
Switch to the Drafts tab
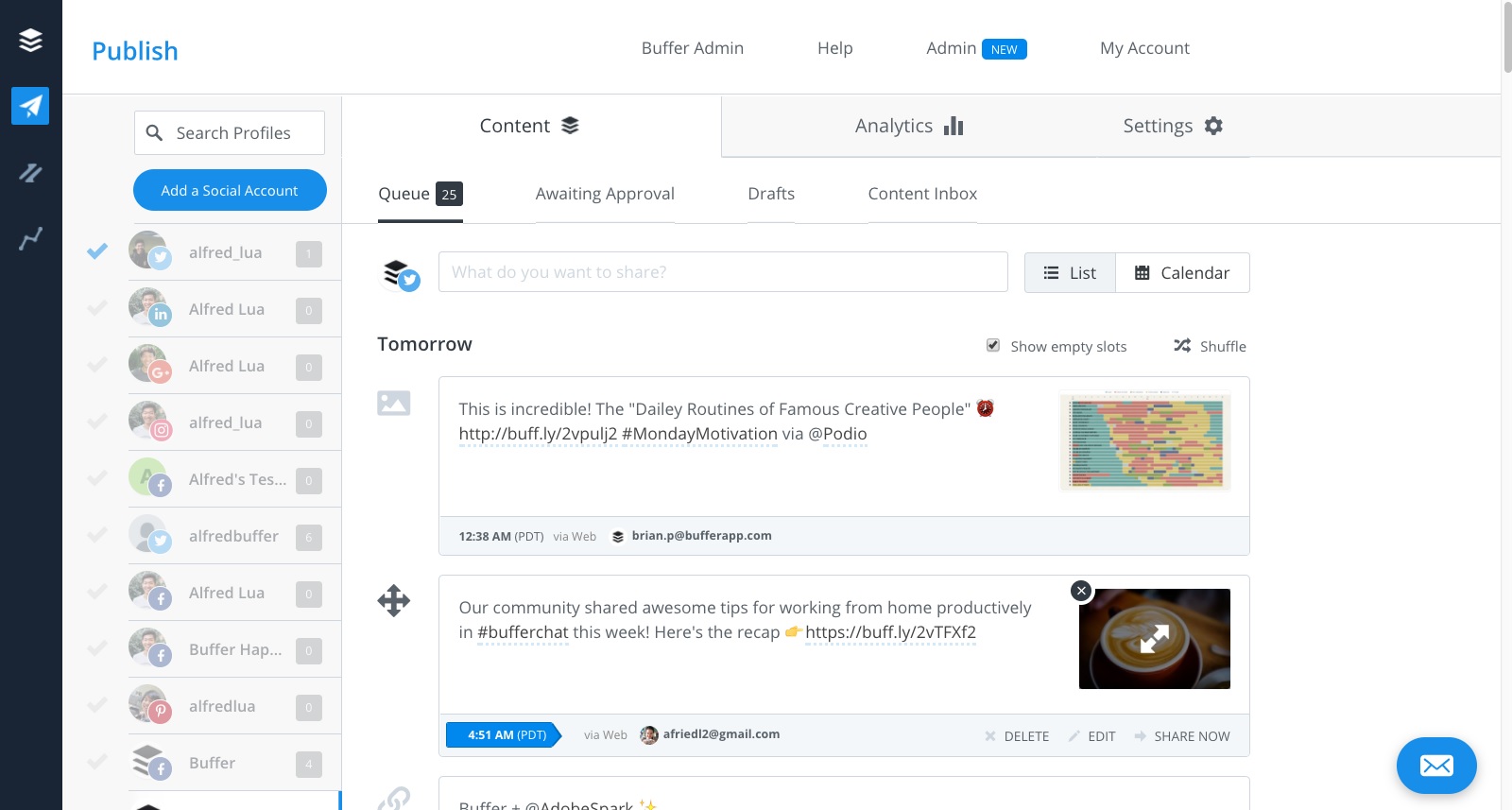[x=770, y=194]
